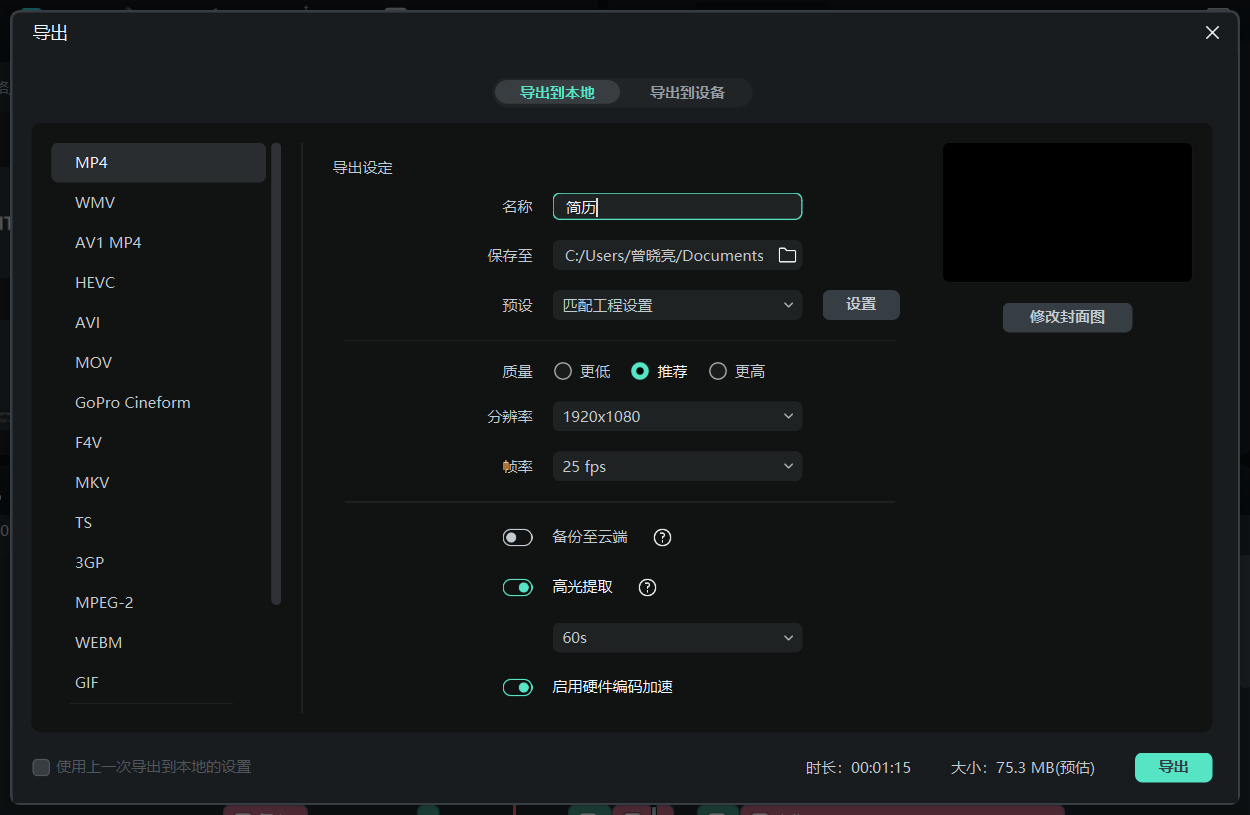This screenshot has width=1250, height=815.
Task: Select the 导出到本地 tab
Action: coord(557,92)
